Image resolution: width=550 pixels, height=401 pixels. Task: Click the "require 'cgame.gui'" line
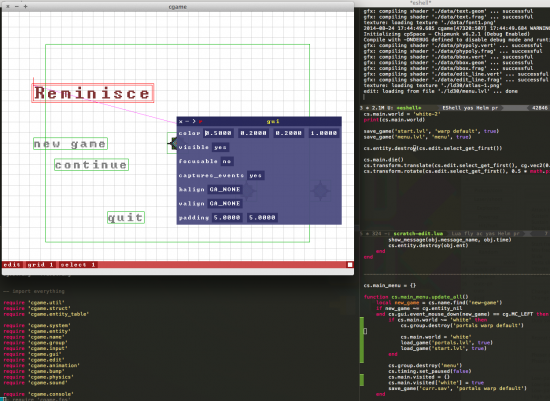[32, 354]
